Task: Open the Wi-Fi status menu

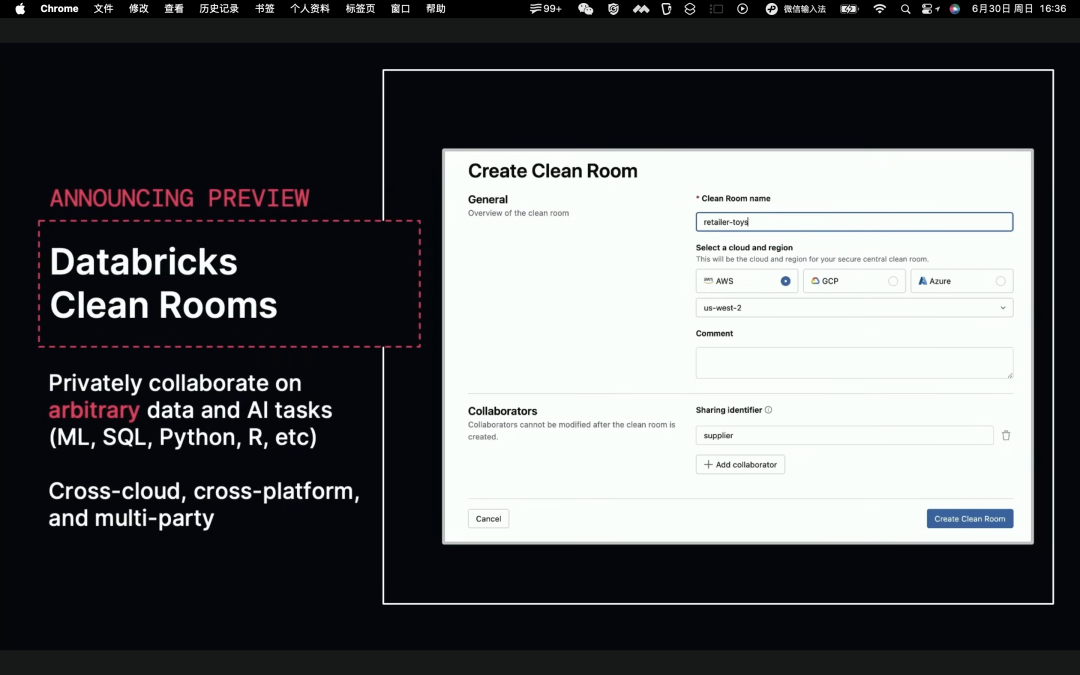Action: [x=880, y=9]
